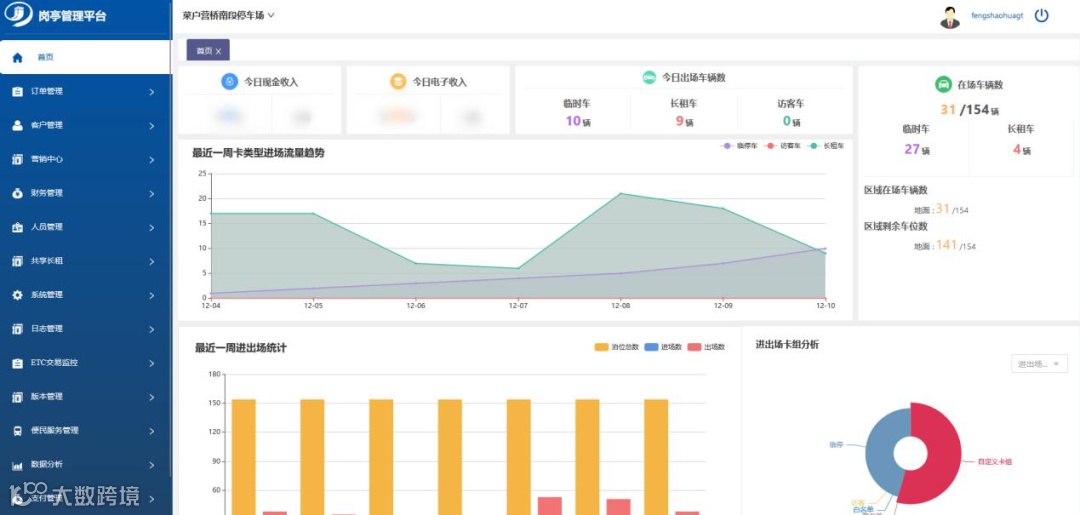Screen dimensions: 1080x515
Task: Click the green 今日出场车辆数 car icon
Action: click(x=649, y=77)
